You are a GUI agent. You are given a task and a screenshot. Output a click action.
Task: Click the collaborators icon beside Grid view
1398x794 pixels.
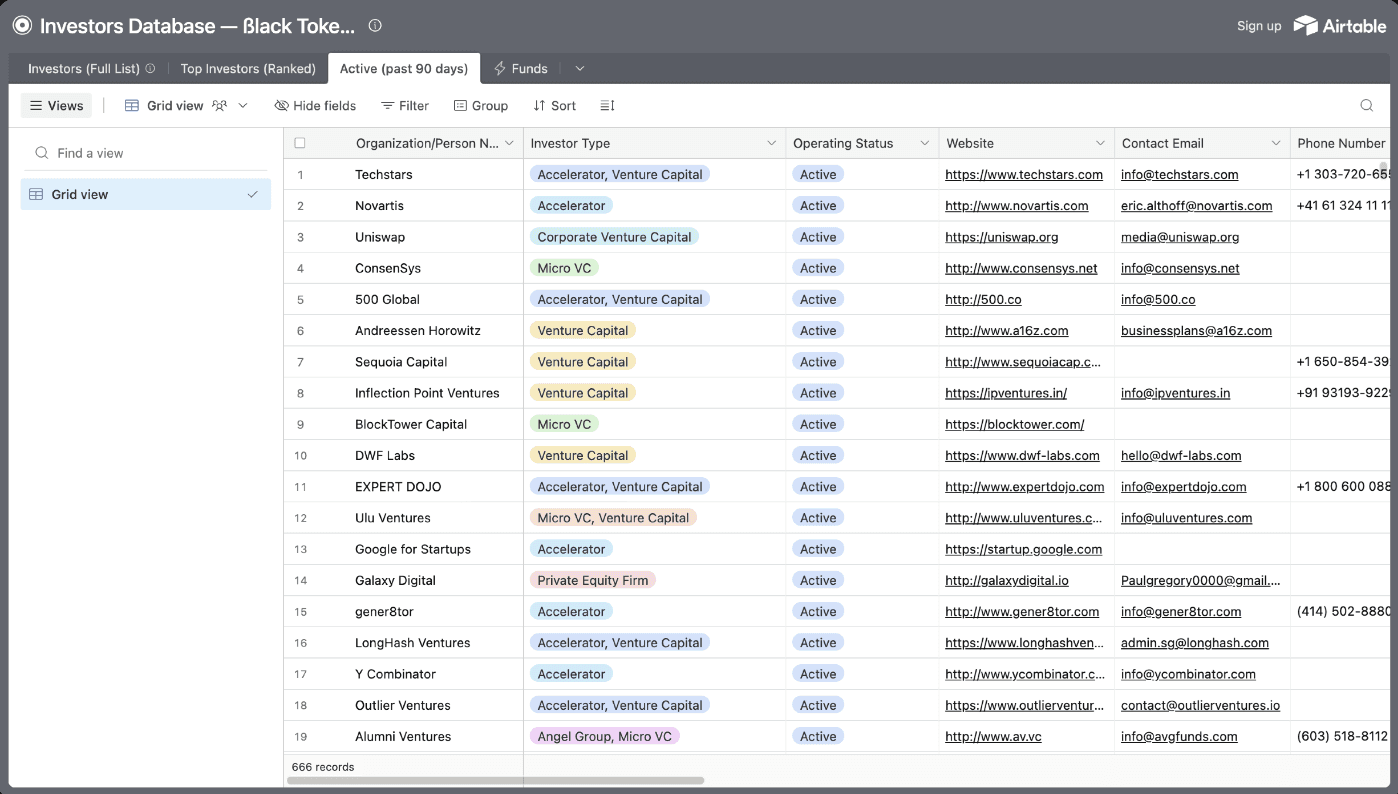pyautogui.click(x=219, y=106)
